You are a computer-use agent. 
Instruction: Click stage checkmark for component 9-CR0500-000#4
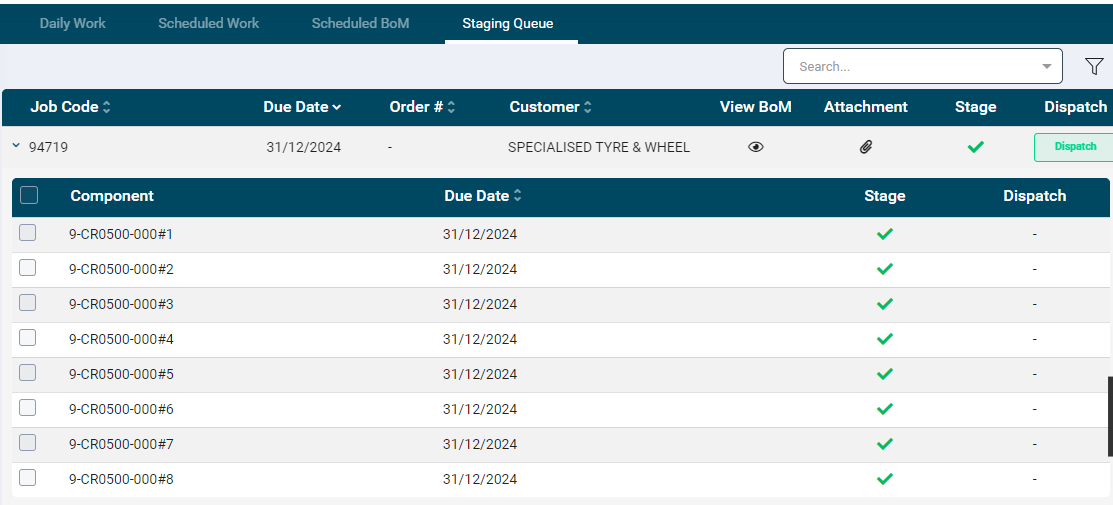[885, 339]
